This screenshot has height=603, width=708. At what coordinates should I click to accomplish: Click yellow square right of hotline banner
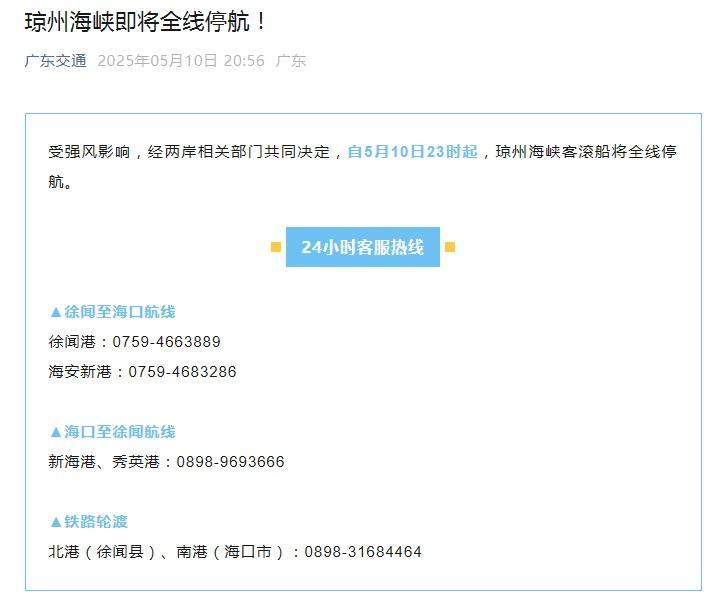(450, 247)
